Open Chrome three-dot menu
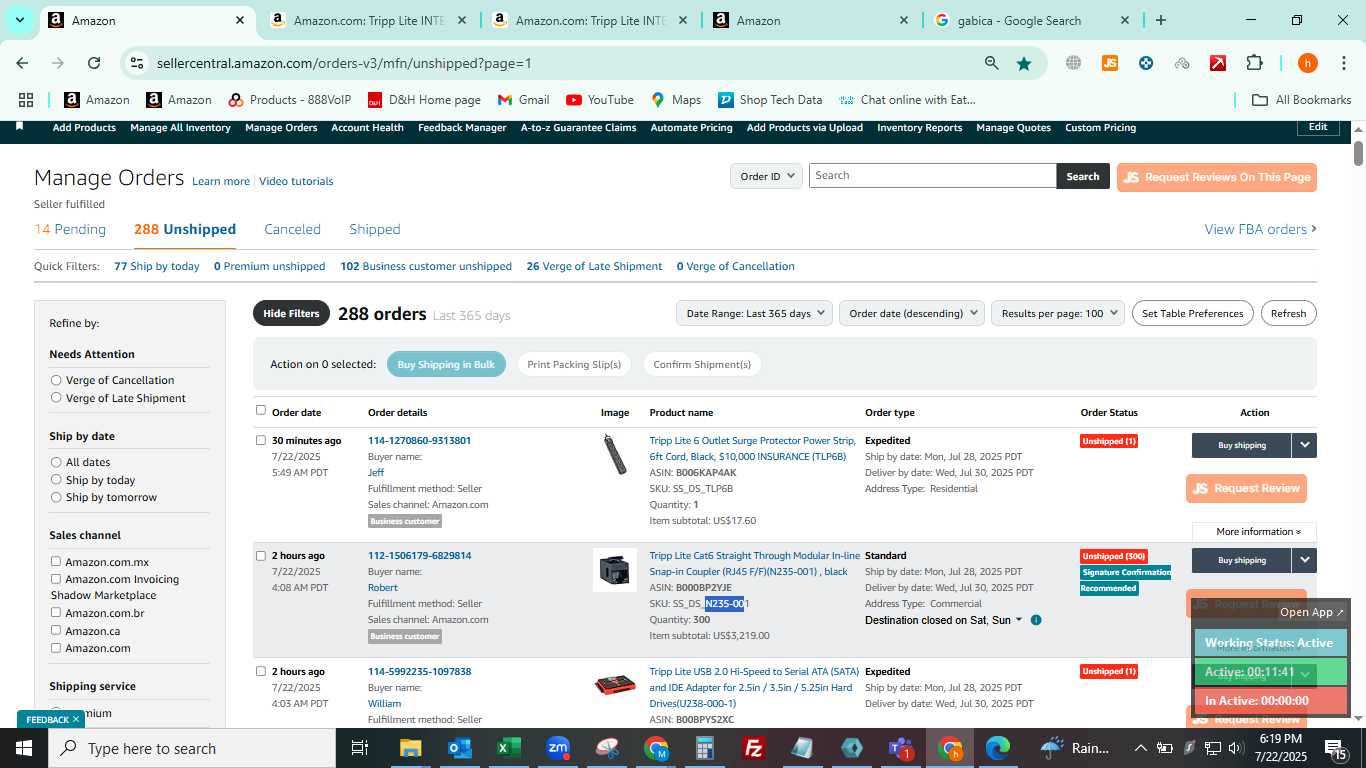1366x768 pixels. tap(1343, 63)
